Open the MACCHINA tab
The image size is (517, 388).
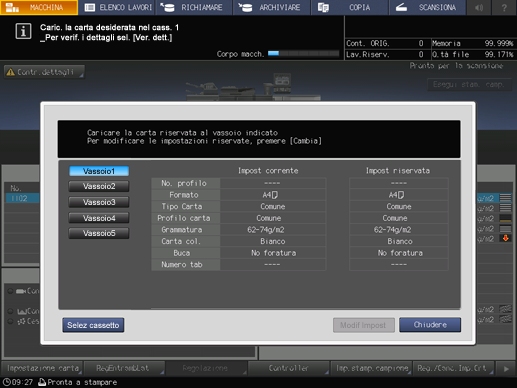pos(39,7)
